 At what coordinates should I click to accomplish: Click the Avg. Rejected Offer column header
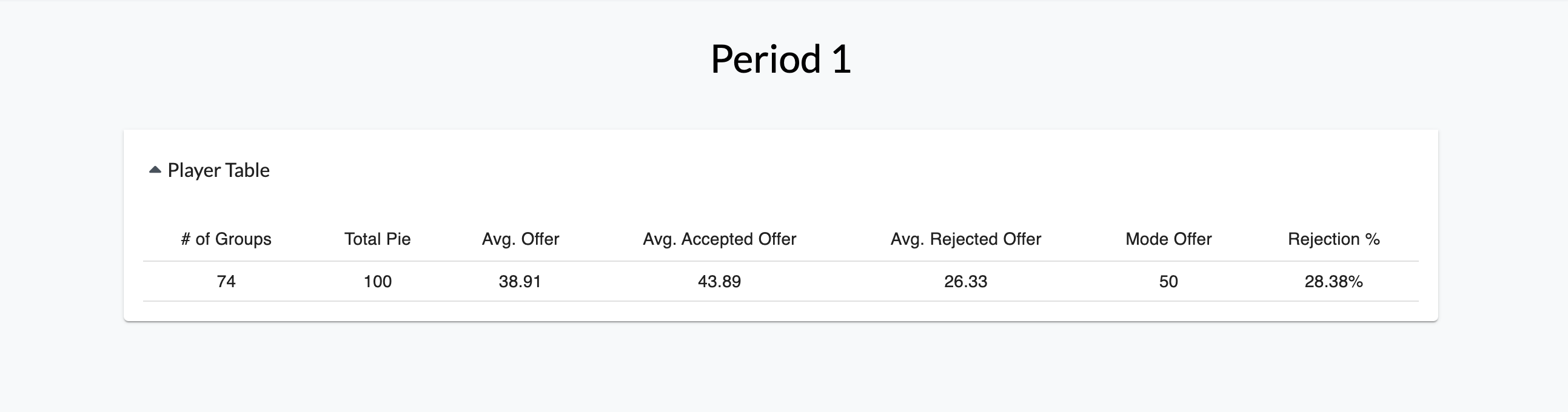pos(966,239)
